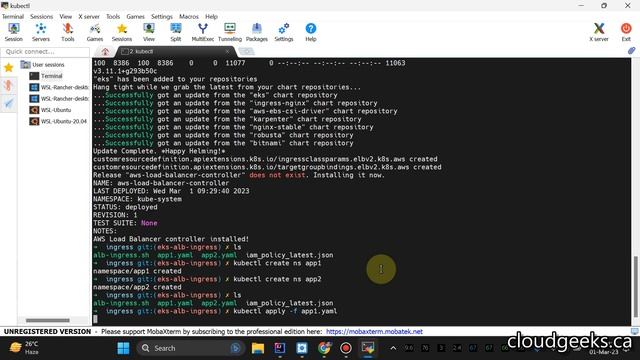Open the Terminal menu
Image resolution: width=640 pixels, height=360 pixels.
click(13, 16)
